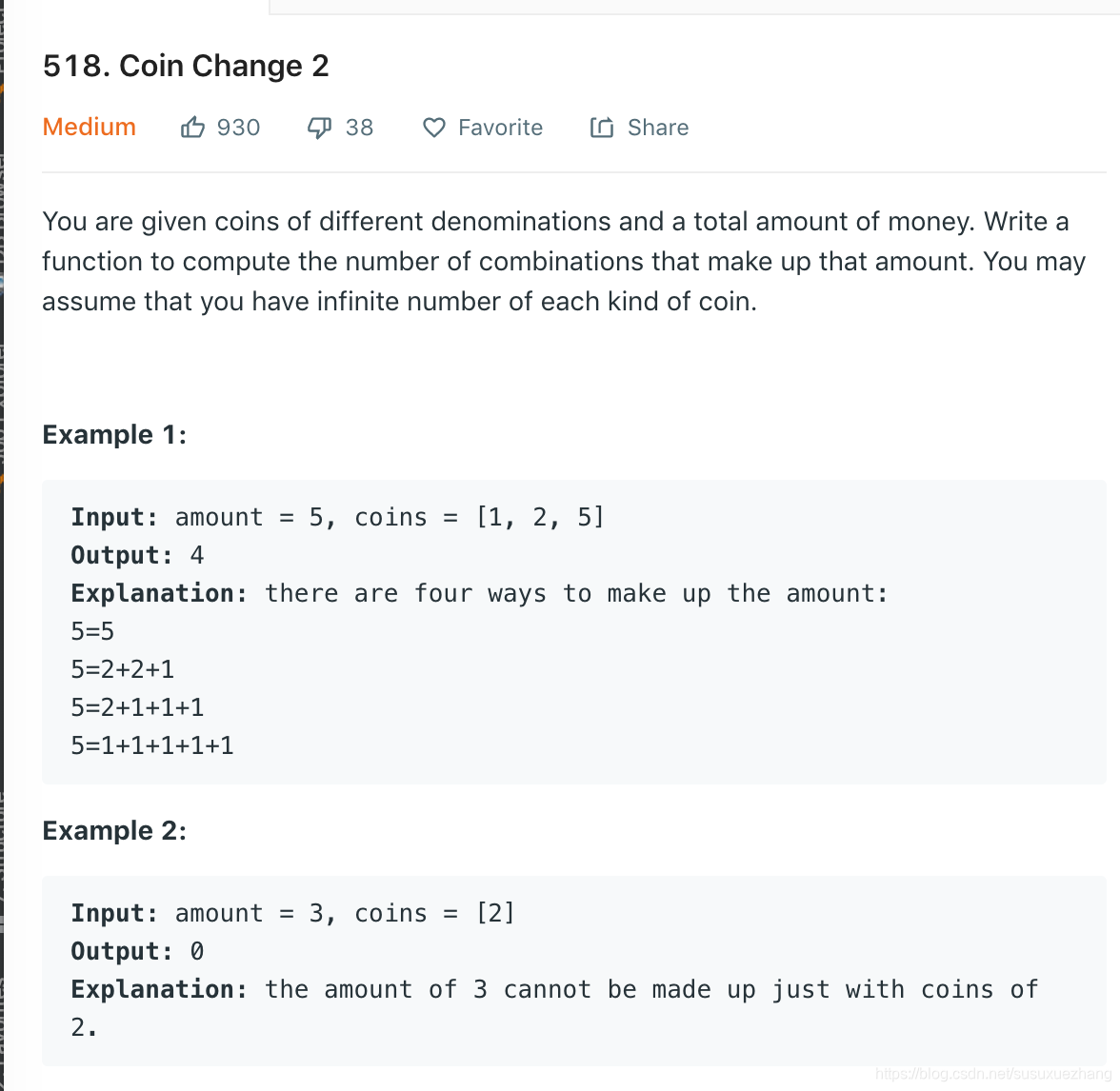Image resolution: width=1120 pixels, height=1091 pixels.
Task: Click the 'Example 1:' heading
Action: coord(114,435)
